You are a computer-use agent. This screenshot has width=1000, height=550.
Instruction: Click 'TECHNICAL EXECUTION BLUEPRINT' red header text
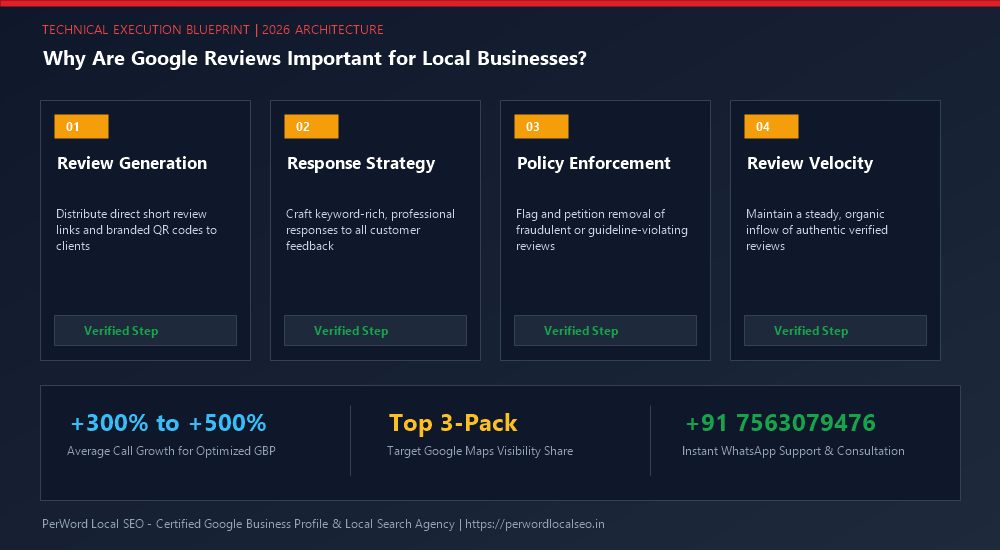pyautogui.click(x=146, y=30)
